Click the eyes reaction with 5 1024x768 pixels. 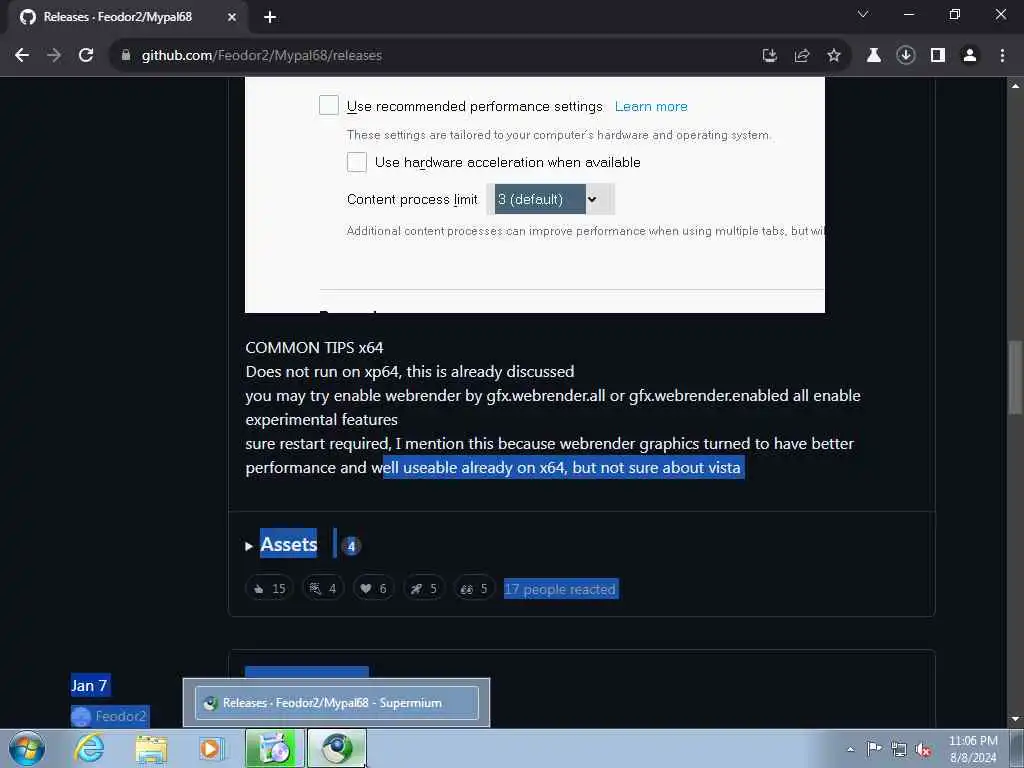coord(474,589)
